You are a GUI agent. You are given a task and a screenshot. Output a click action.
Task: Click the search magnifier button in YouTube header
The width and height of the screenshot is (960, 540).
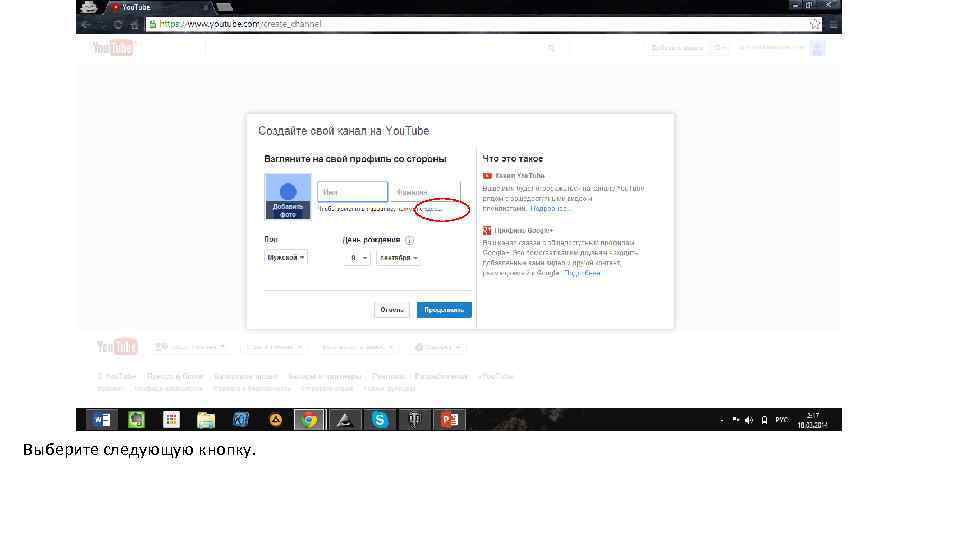point(552,48)
